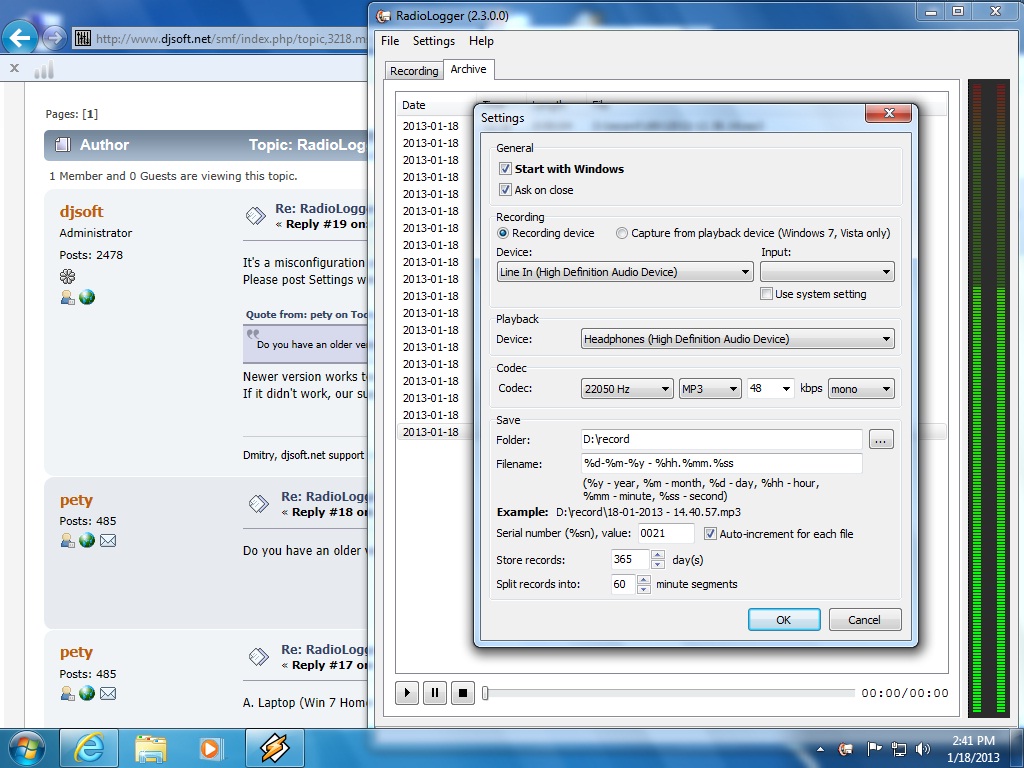Click the Folder path input field
Viewport: 1024px width, 768px height.
[x=722, y=440]
